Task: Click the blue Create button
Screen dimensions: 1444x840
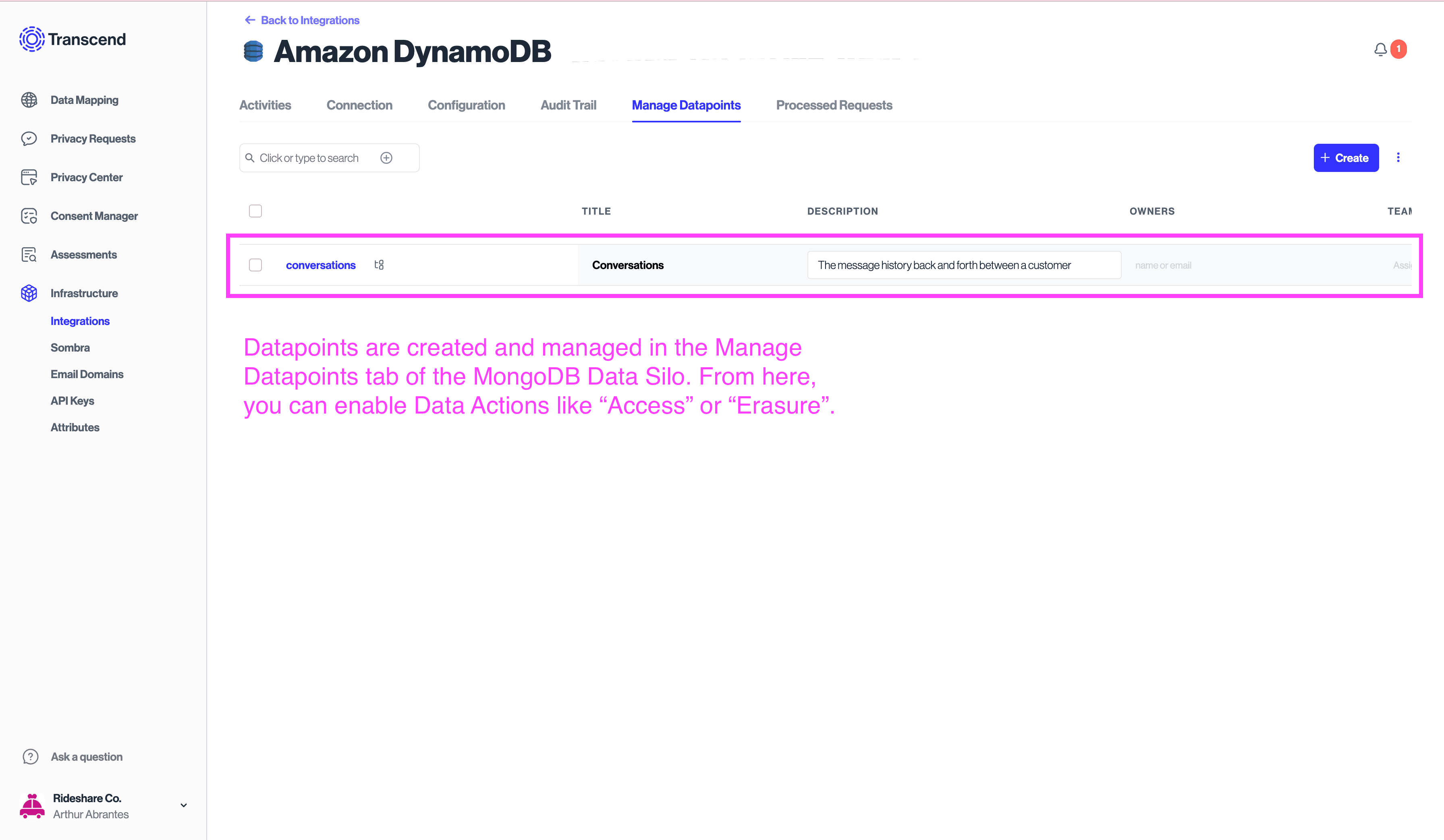Action: 1345,158
